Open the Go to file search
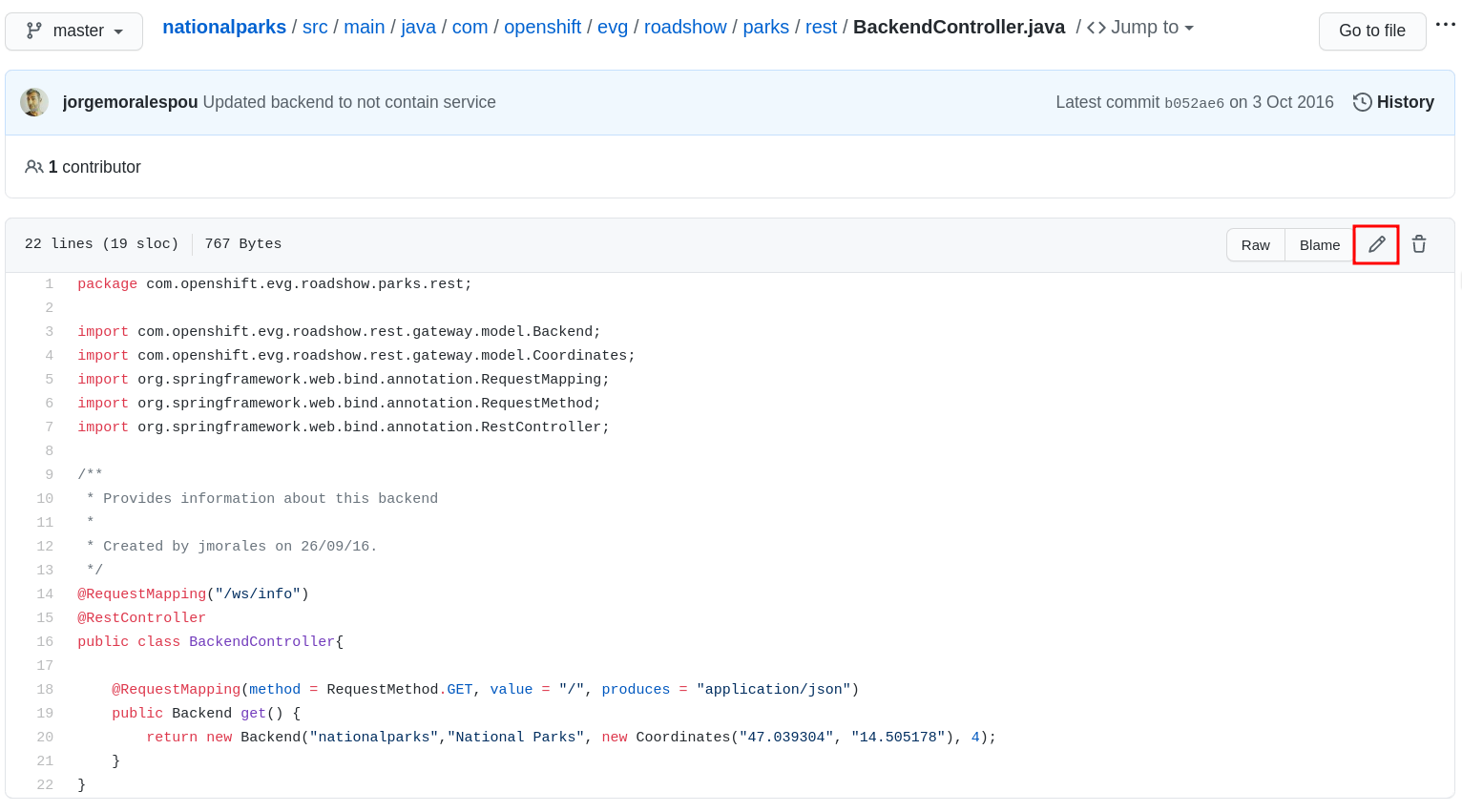The width and height of the screenshot is (1462, 812). [1372, 31]
